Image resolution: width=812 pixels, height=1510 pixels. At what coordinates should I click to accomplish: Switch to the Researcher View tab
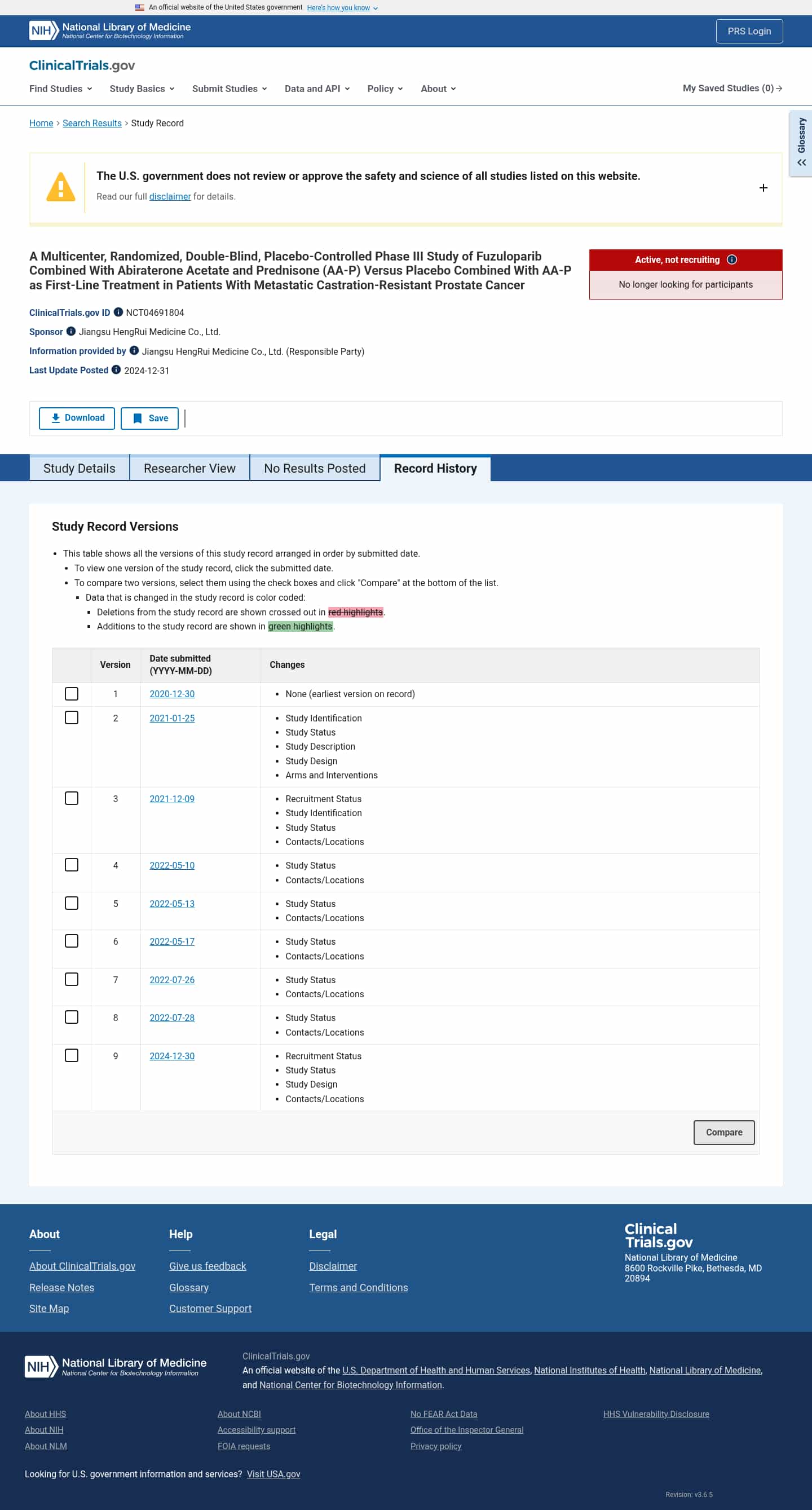(190, 468)
